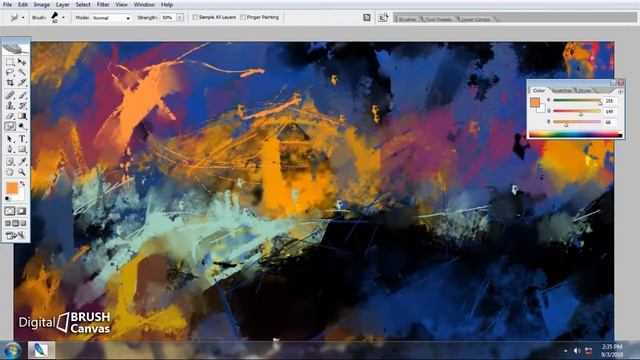
Task: Select the Path Selection tool
Action: click(10, 139)
